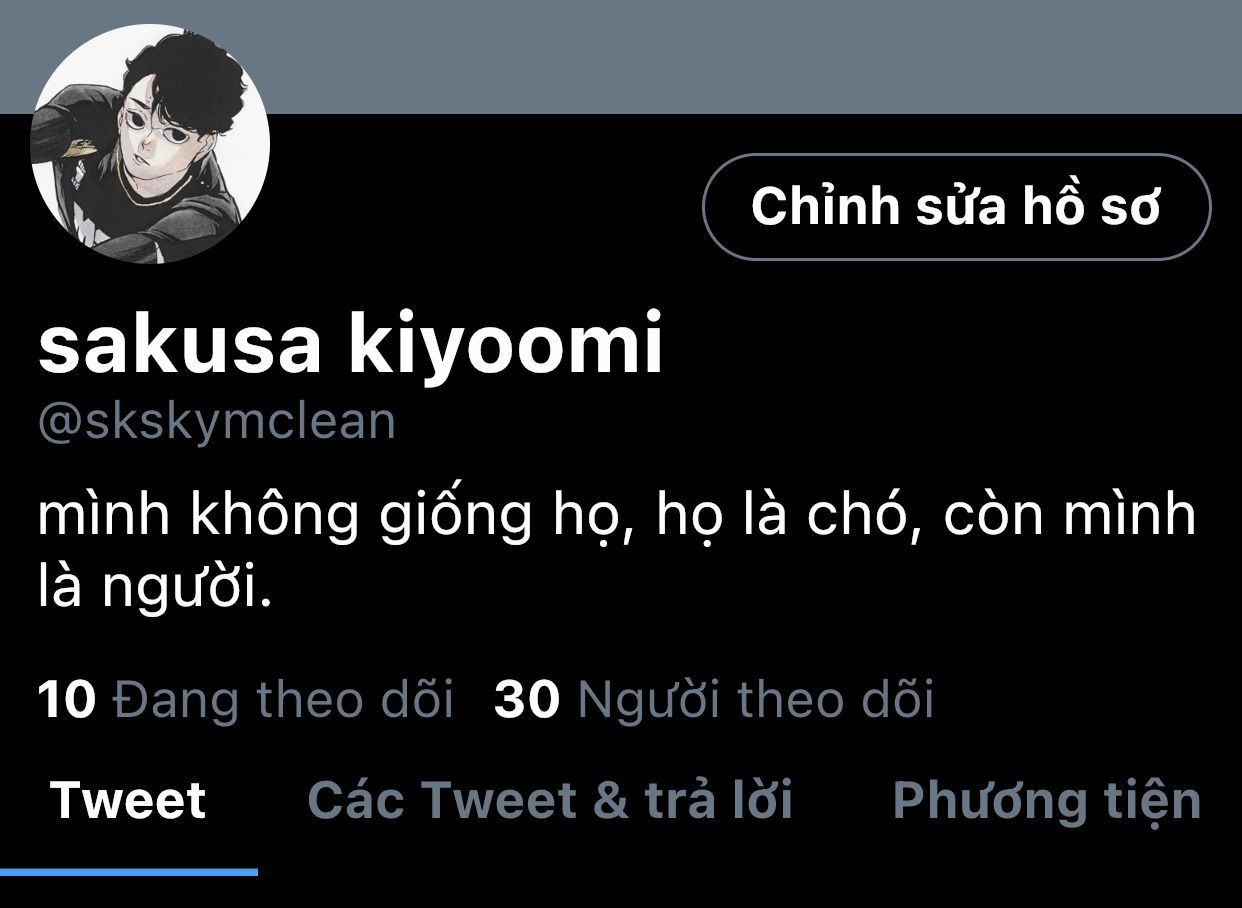Open the 10 Đang theo dõi list
The image size is (1242, 908).
246,699
